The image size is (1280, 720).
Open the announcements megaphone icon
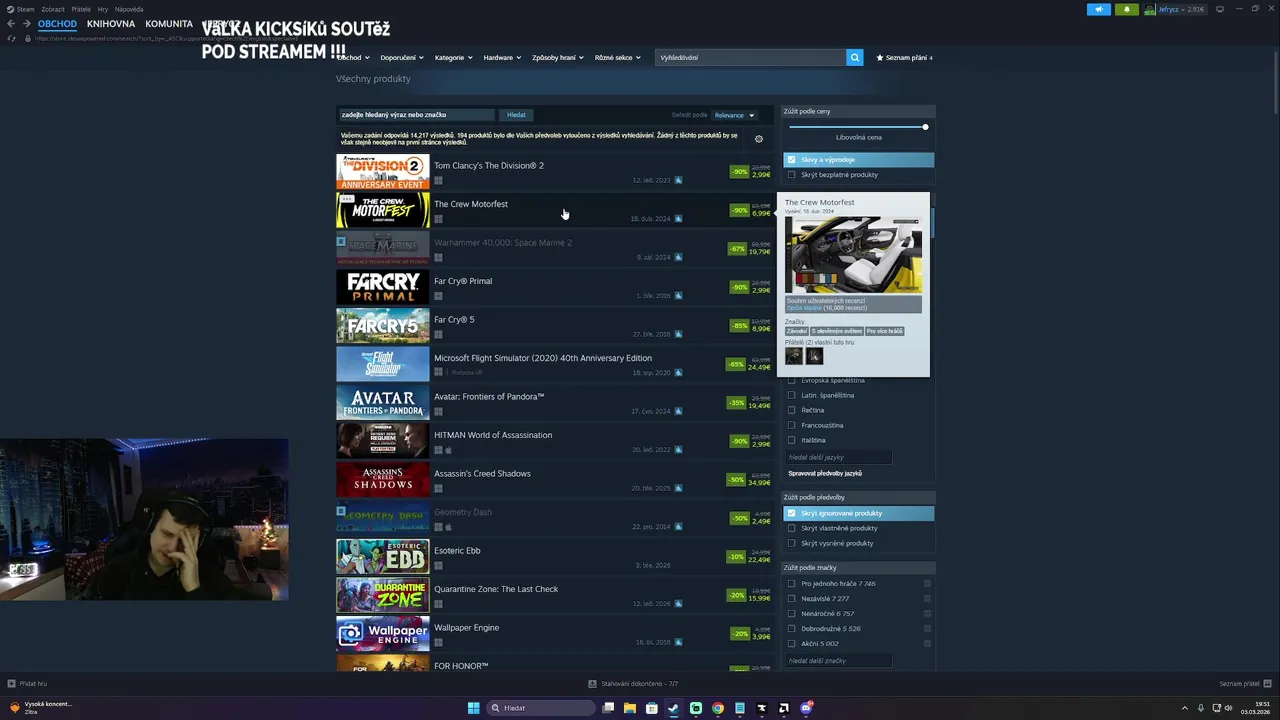coord(1099,9)
